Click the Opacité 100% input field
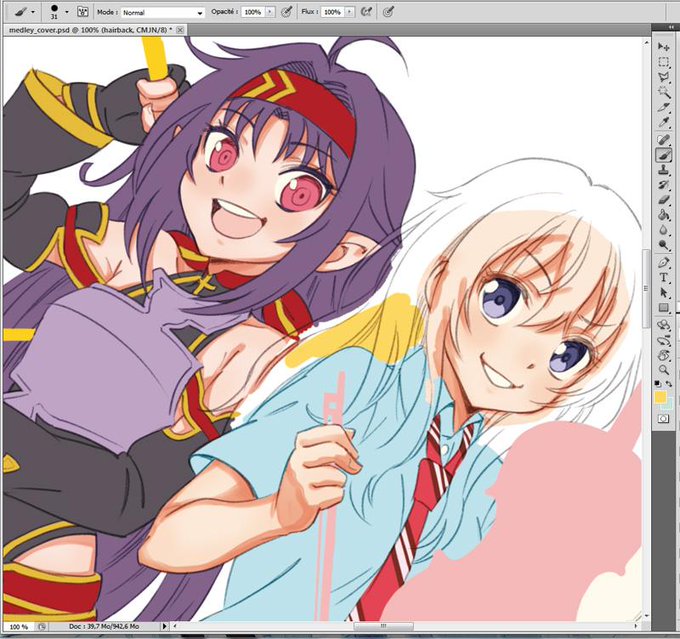This screenshot has height=639, width=680. coord(253,12)
